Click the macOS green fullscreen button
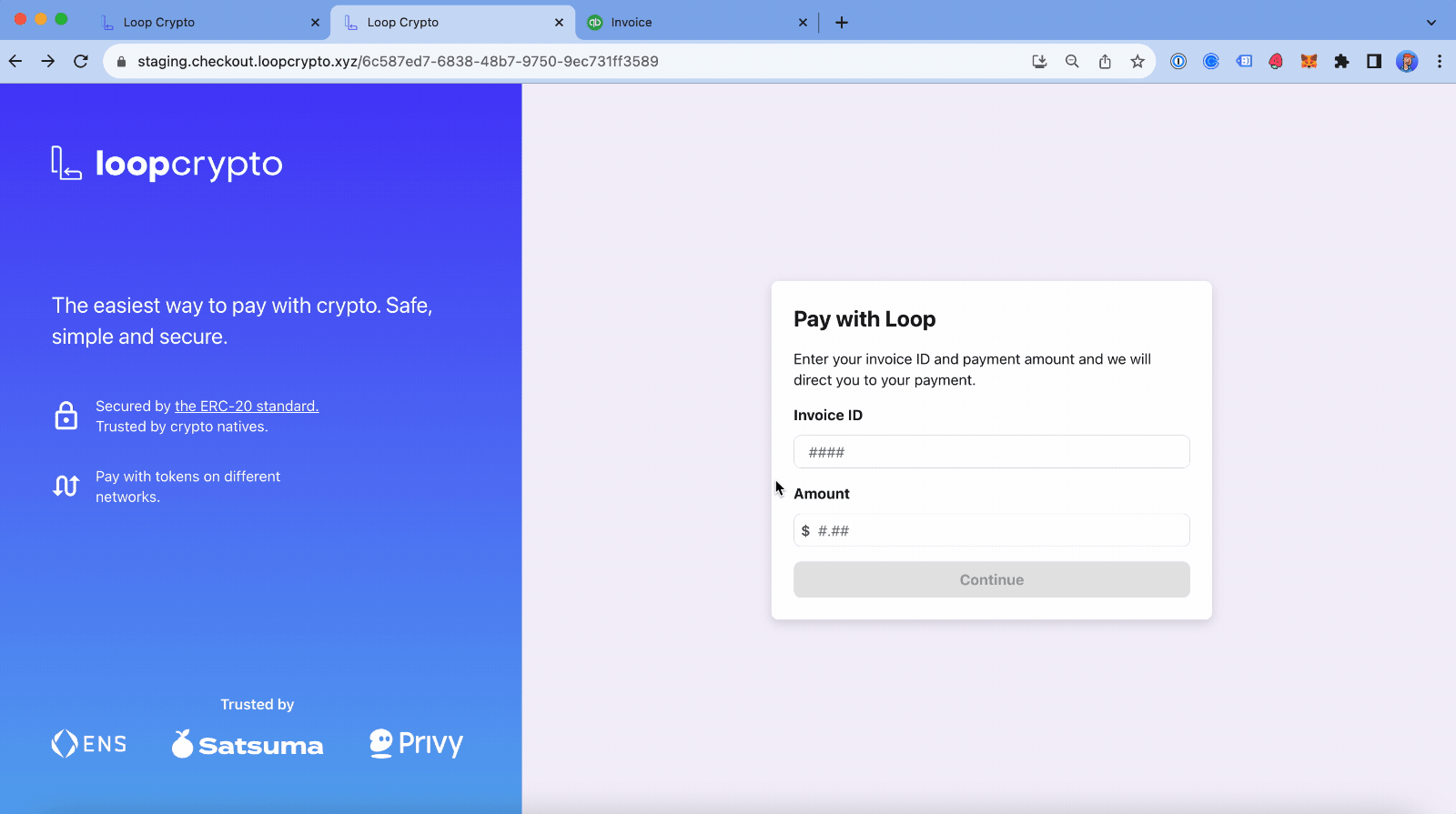This screenshot has width=1456, height=814. pyautogui.click(x=61, y=19)
